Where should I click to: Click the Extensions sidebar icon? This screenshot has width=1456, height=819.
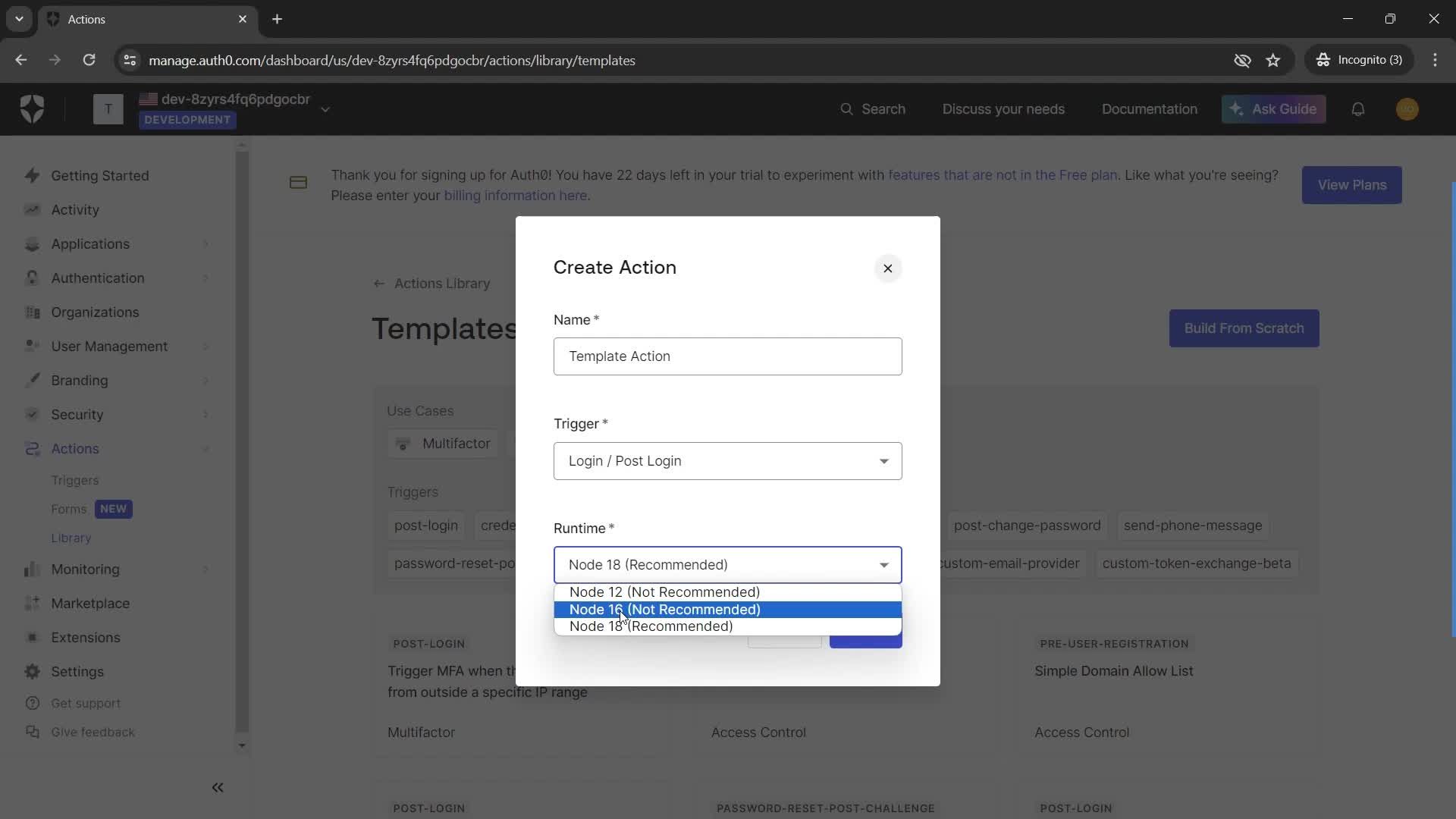coord(32,637)
